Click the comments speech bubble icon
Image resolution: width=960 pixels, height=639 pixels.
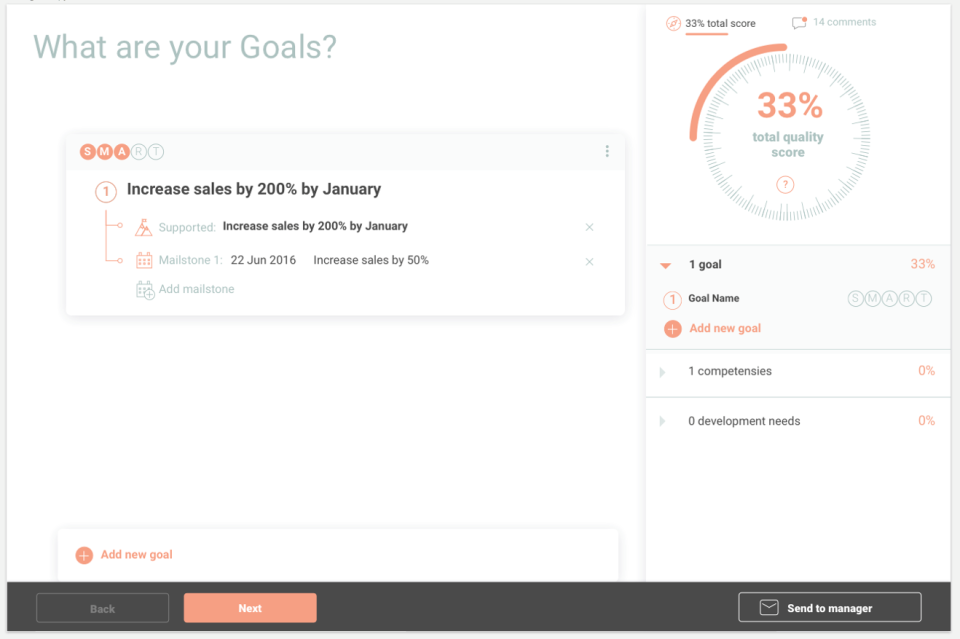tap(799, 23)
